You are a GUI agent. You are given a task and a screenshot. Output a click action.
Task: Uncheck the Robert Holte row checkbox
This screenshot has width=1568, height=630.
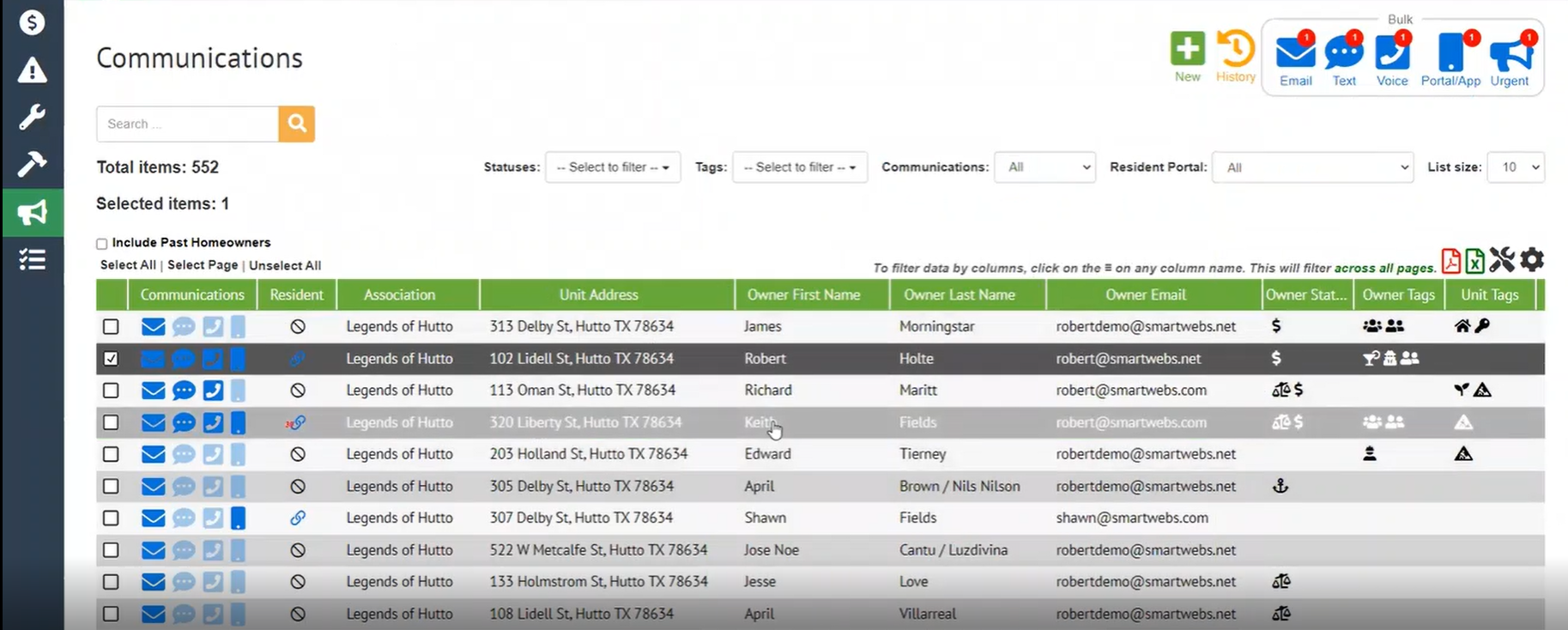[111, 359]
